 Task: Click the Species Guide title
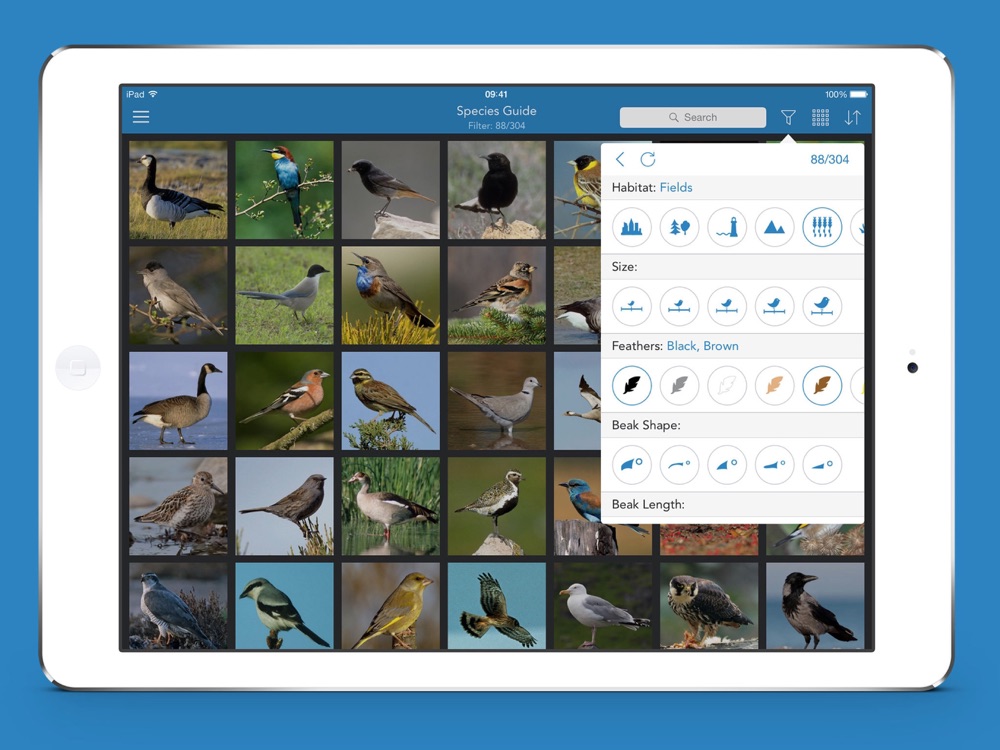[496, 111]
